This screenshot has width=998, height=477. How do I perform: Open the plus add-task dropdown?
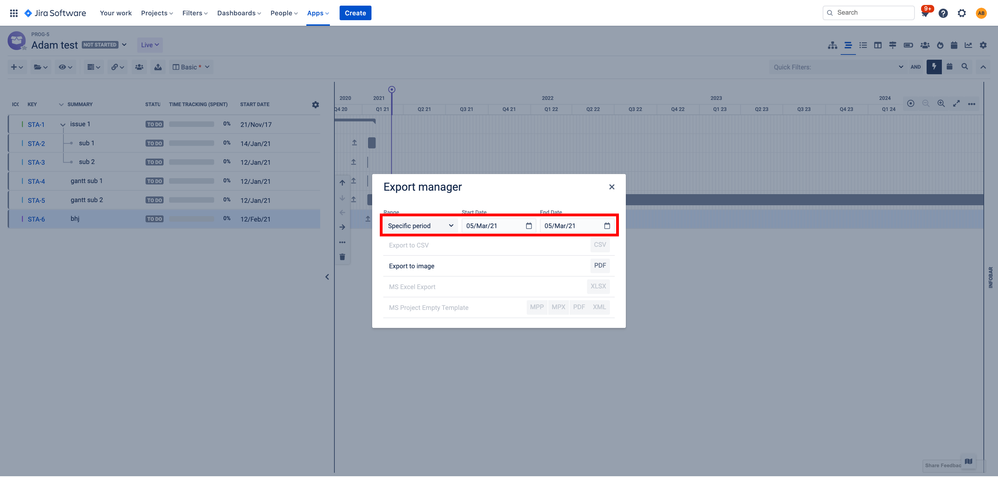17,67
